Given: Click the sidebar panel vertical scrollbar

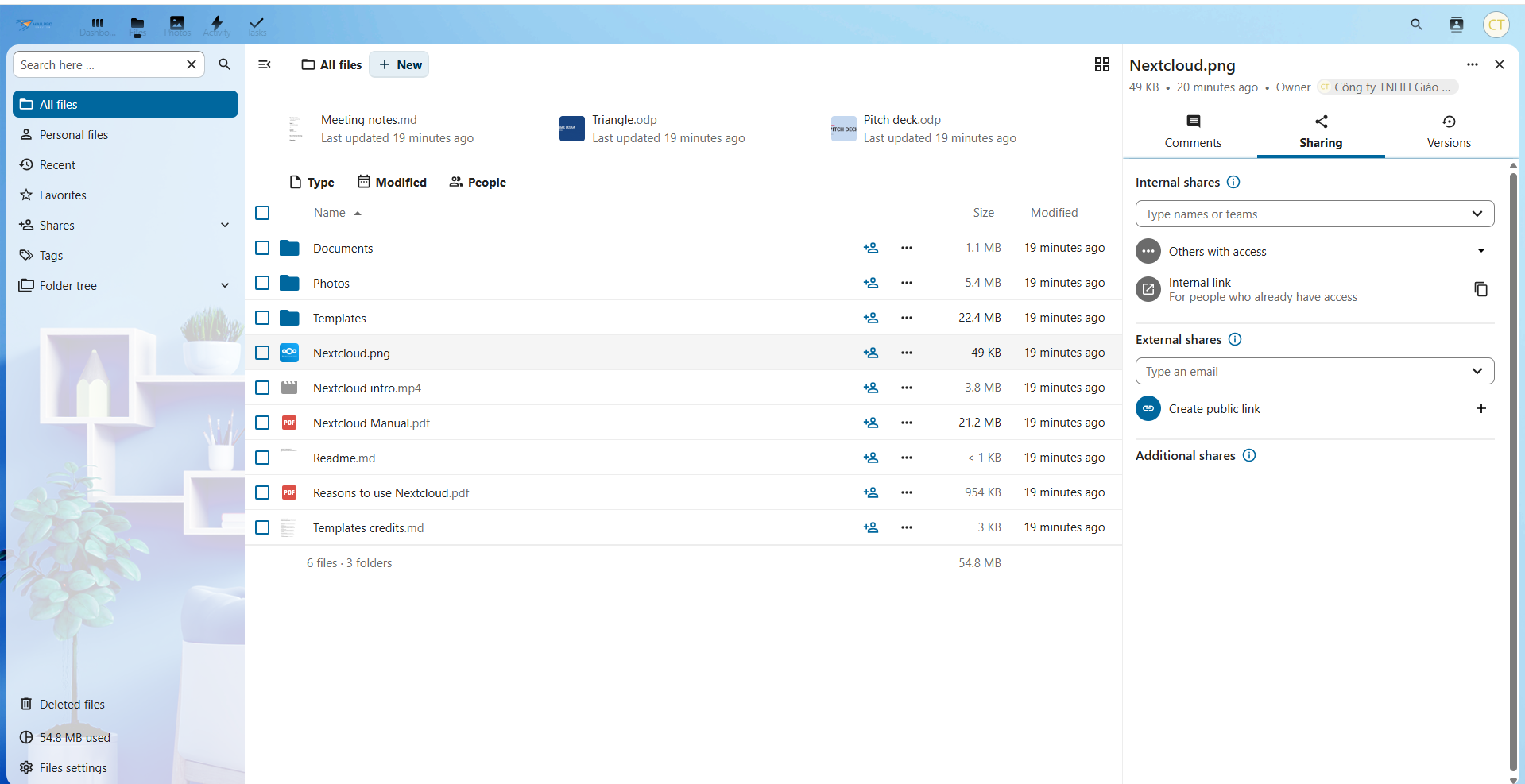Looking at the screenshot, I should (x=1513, y=469).
